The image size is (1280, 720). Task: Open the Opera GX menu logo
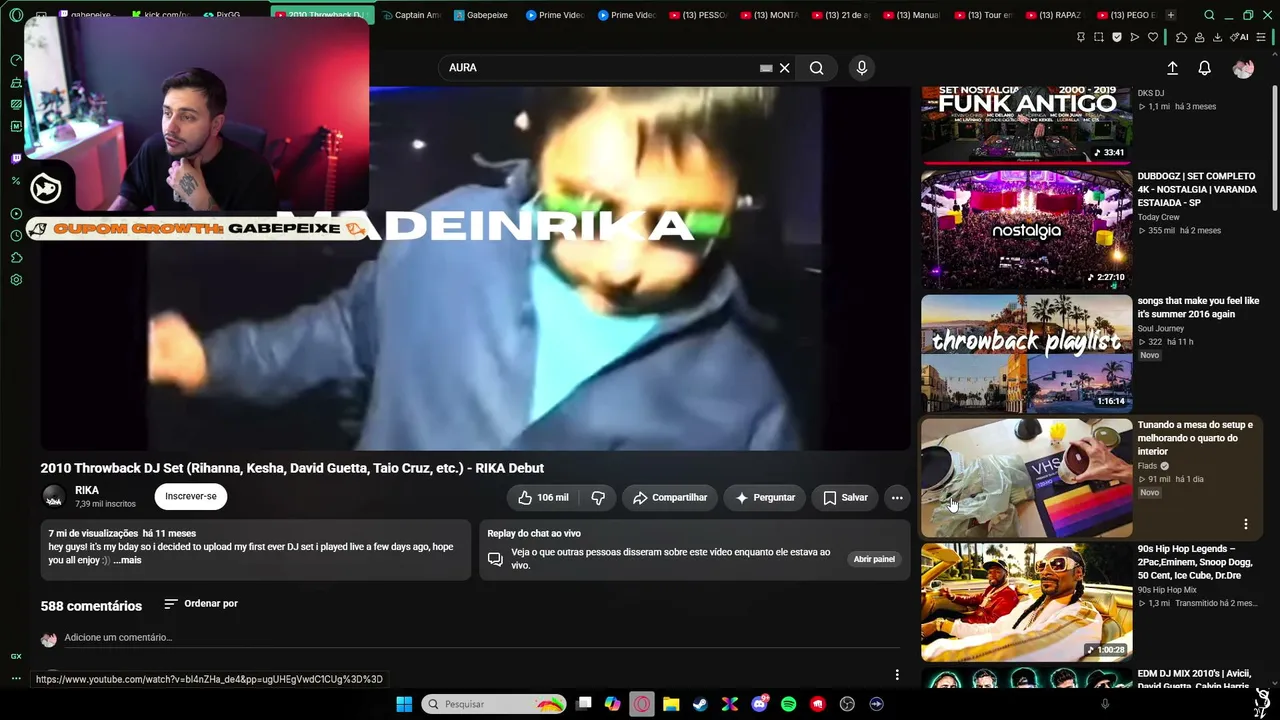click(x=16, y=15)
